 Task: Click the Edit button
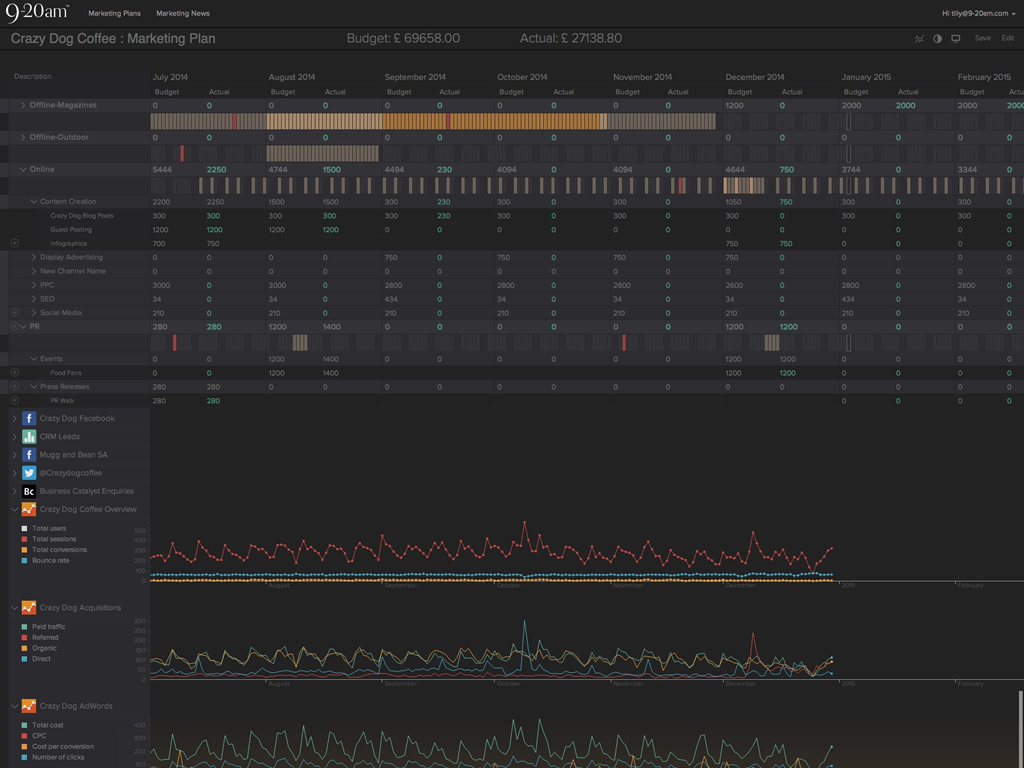tap(1007, 39)
